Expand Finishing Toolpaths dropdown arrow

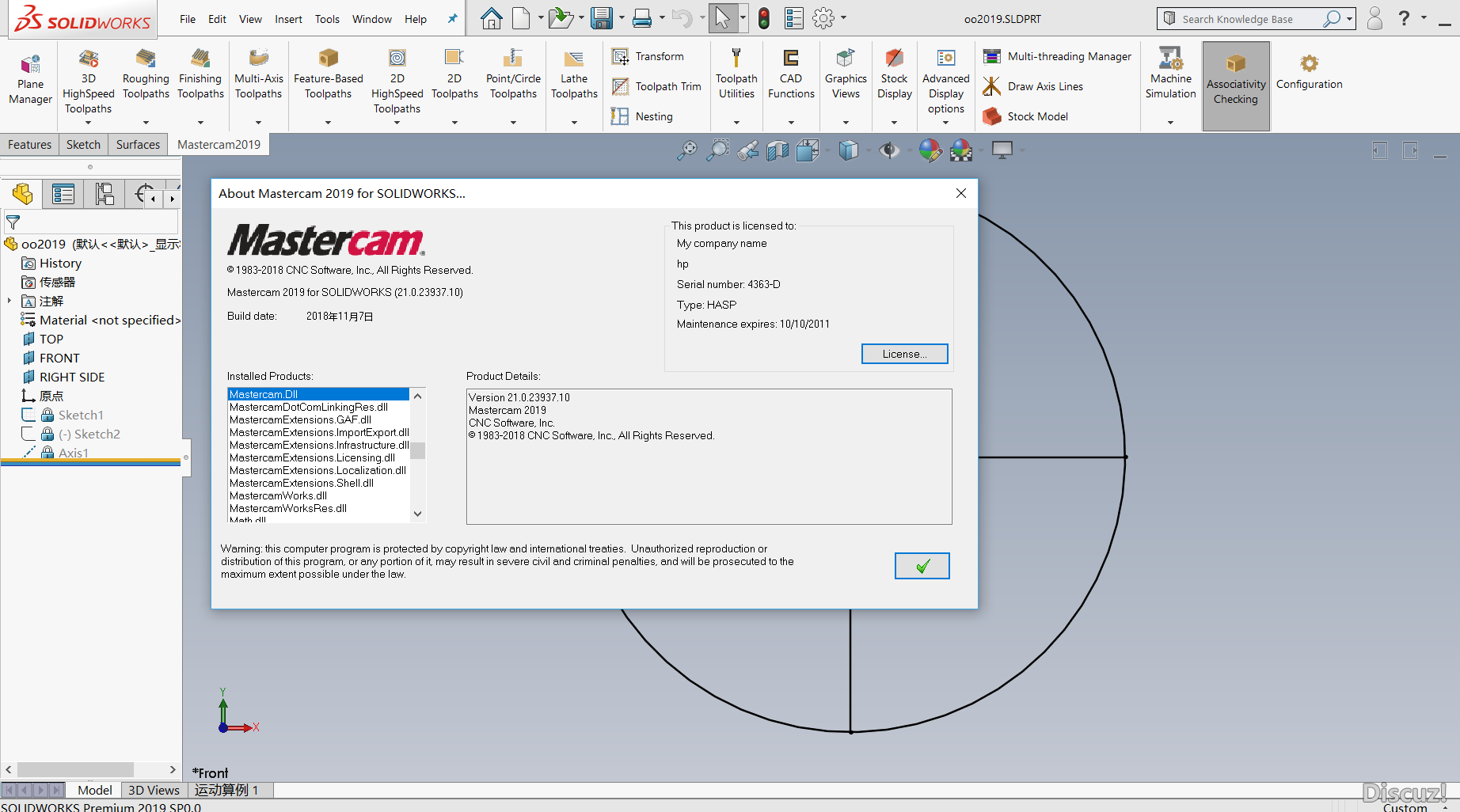pyautogui.click(x=200, y=123)
